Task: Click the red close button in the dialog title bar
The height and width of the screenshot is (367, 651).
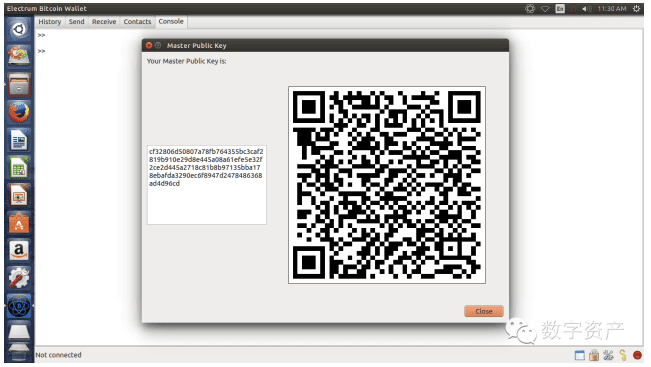Action: click(149, 46)
